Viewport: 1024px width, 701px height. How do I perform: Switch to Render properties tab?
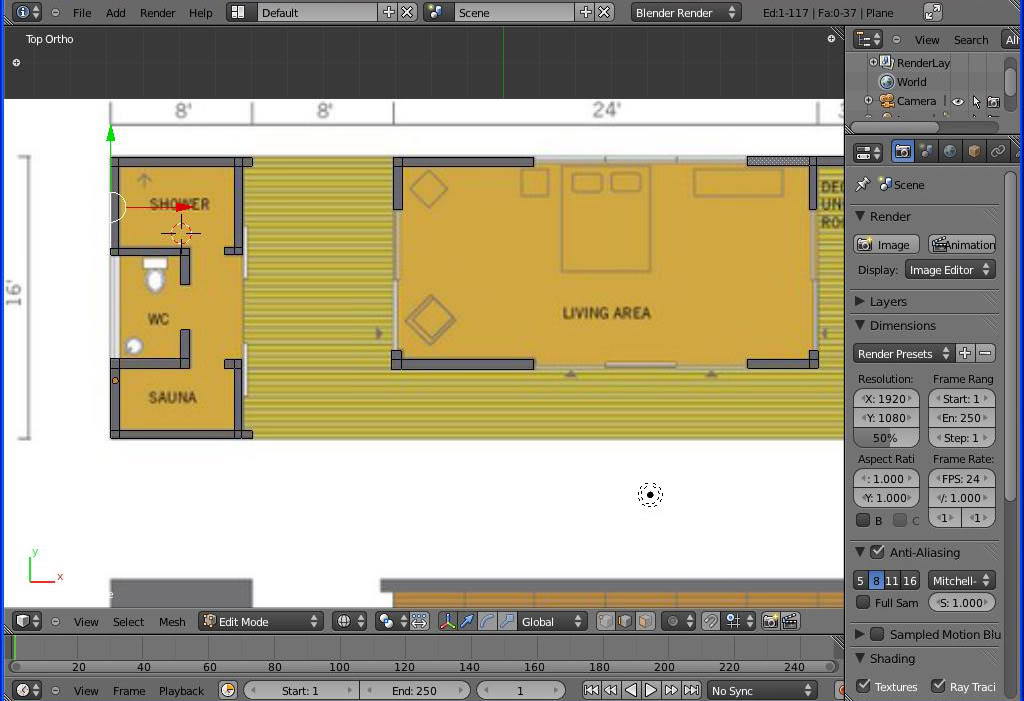[903, 152]
